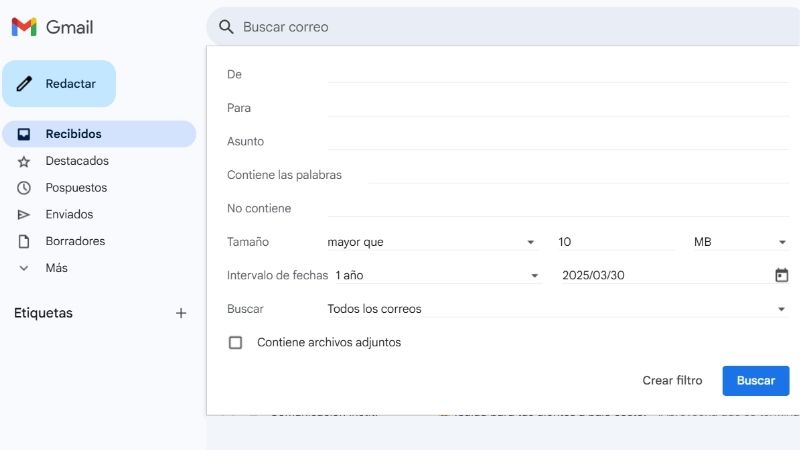
Task: Open the '1 año' date range dropdown
Action: (437, 276)
